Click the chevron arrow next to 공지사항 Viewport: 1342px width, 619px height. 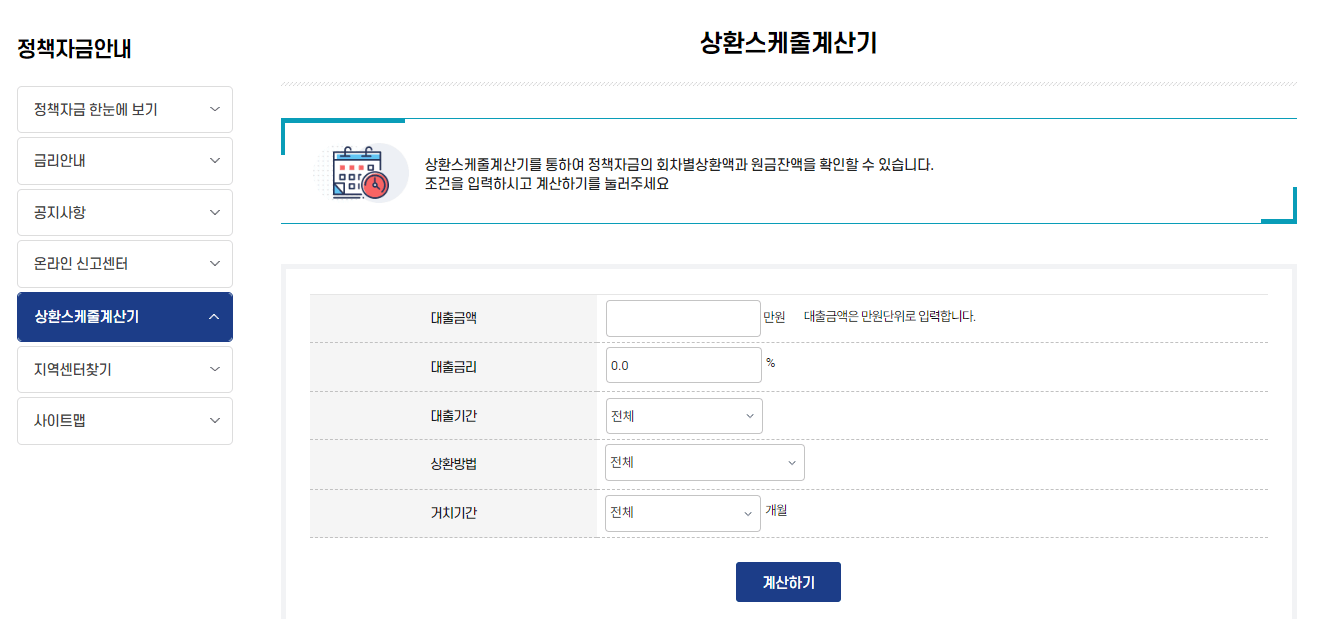pos(214,212)
